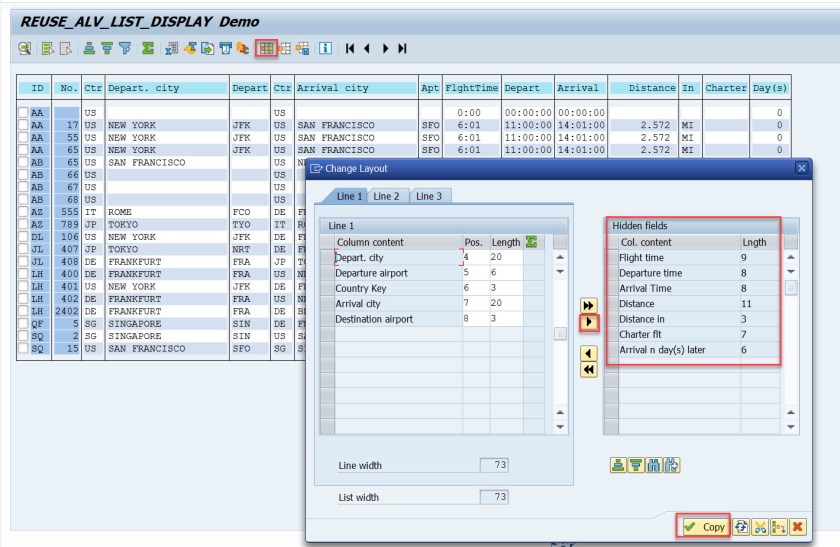The image size is (840, 547).
Task: Click the sigma total column icon in Line 1 table
Action: [531, 242]
